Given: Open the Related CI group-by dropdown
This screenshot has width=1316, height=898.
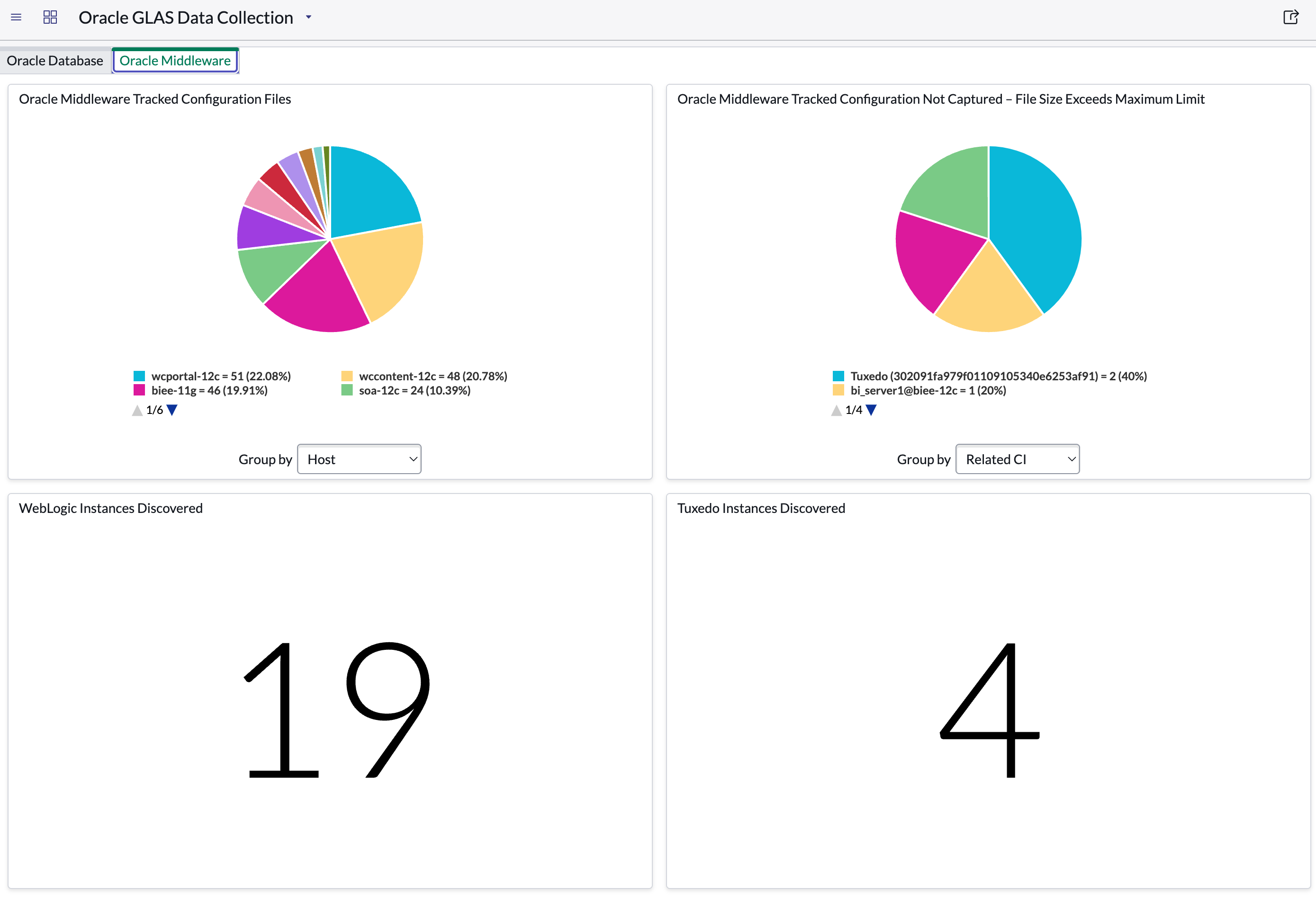Looking at the screenshot, I should [1017, 459].
